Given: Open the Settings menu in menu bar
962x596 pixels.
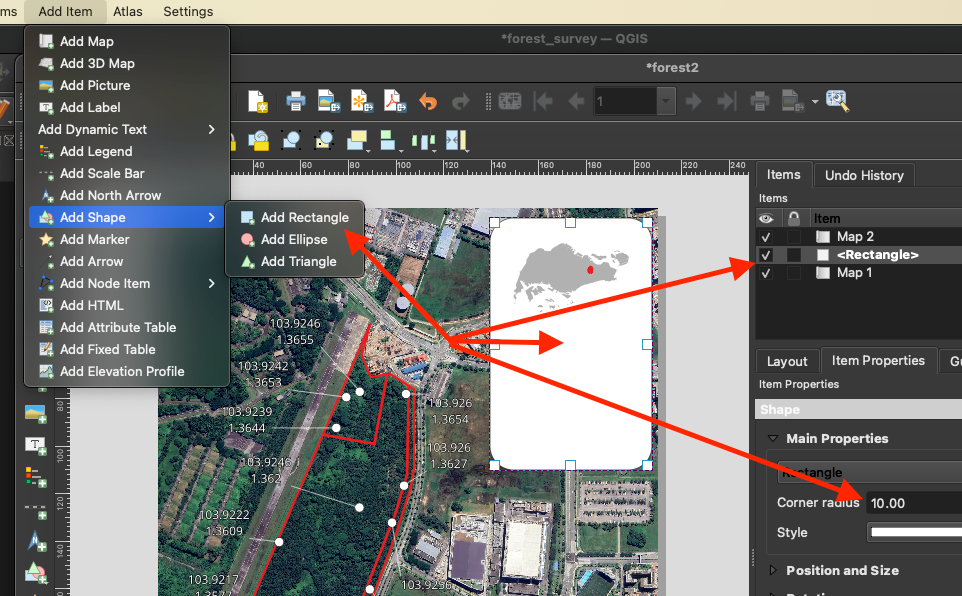Looking at the screenshot, I should coord(188,12).
